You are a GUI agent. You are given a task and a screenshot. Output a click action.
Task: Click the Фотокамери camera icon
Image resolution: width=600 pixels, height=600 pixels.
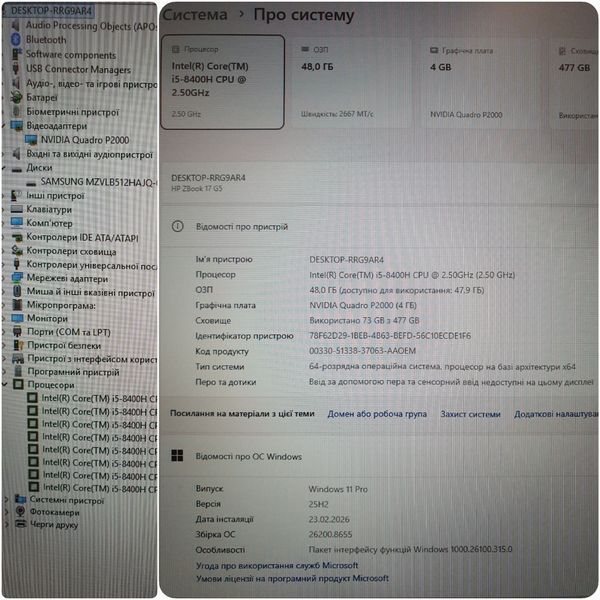pos(21,512)
